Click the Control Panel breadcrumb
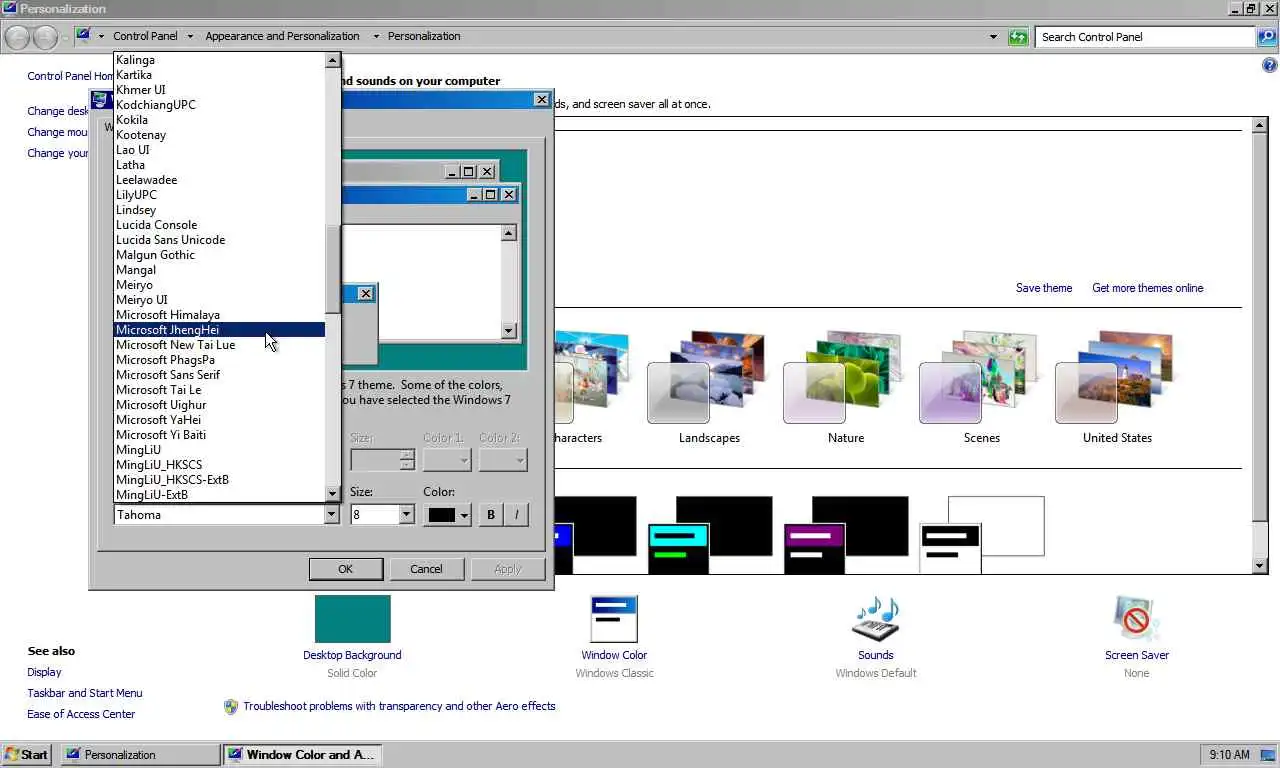 145,37
